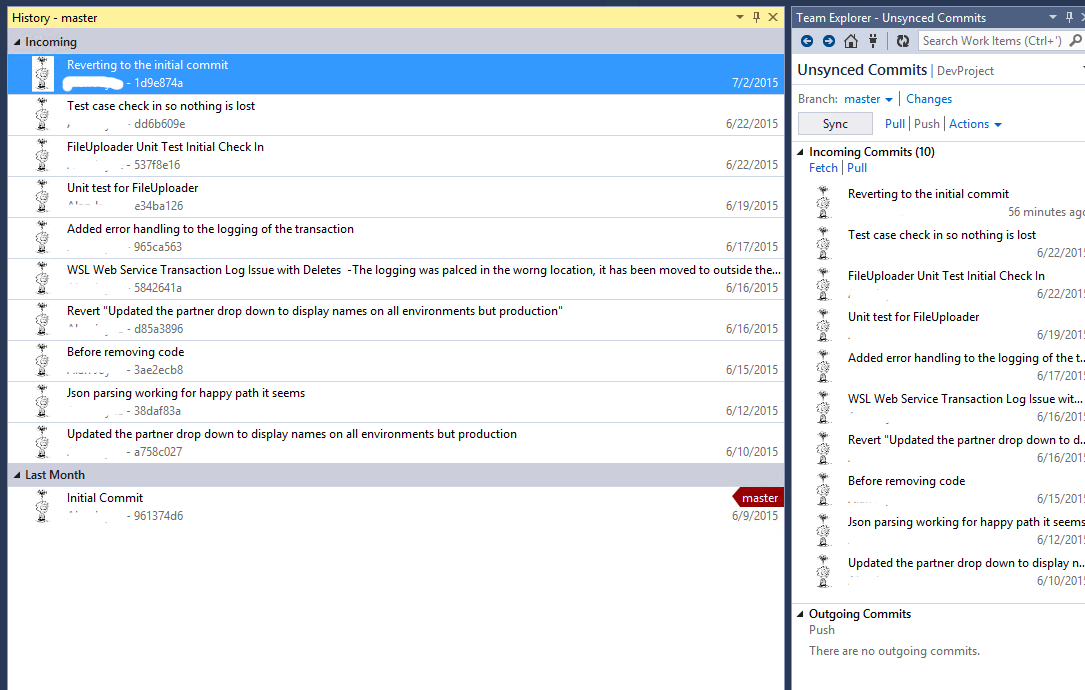Viewport: 1085px width, 690px height.
Task: Click the Fetch link under Incoming Commits
Action: coord(823,168)
